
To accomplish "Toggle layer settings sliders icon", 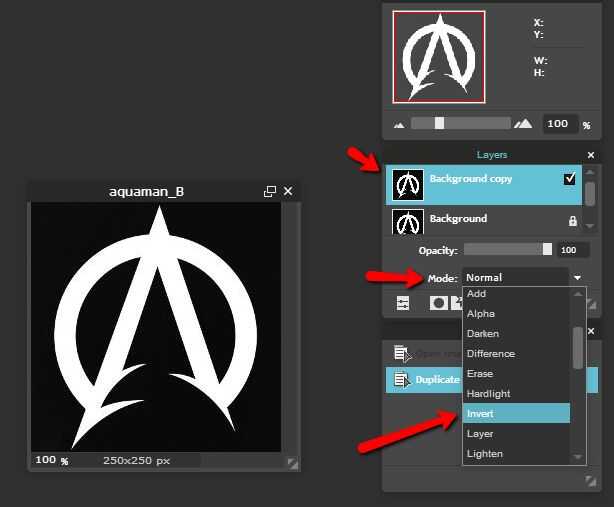I will coord(403,303).
